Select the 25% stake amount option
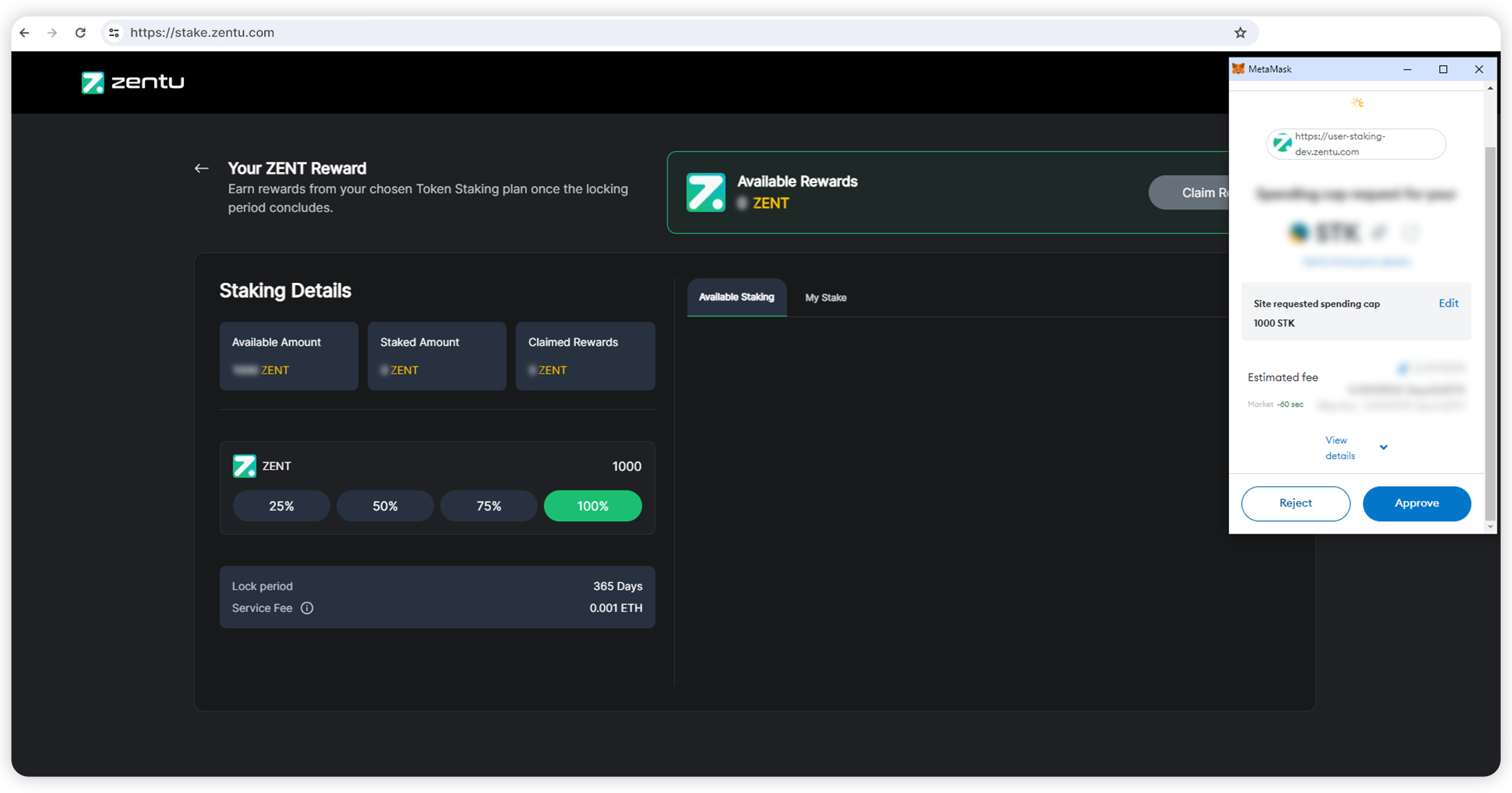1512x793 pixels. (x=281, y=506)
